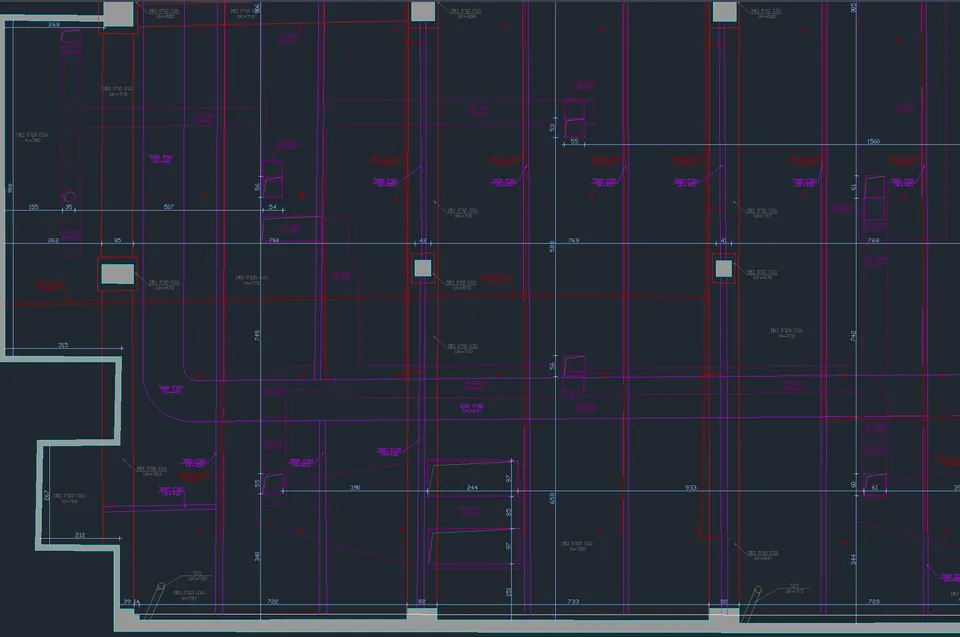Click the gray column square below dimension 42

tap(423, 268)
